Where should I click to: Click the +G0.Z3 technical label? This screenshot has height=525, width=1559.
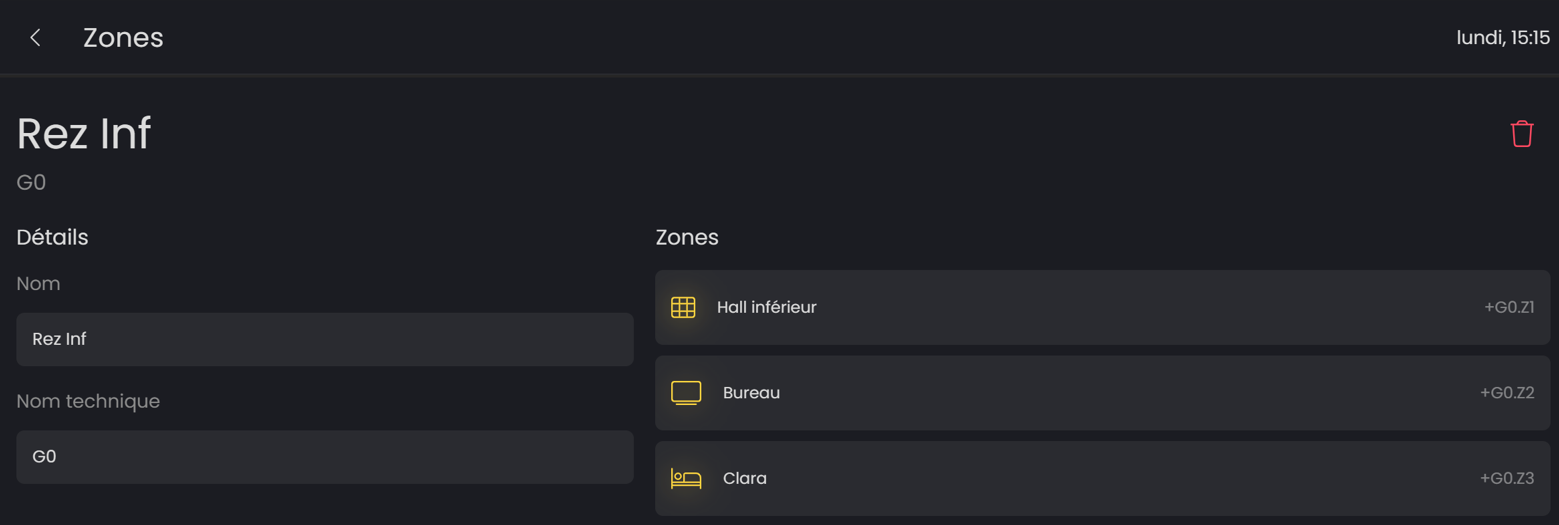(x=1506, y=479)
